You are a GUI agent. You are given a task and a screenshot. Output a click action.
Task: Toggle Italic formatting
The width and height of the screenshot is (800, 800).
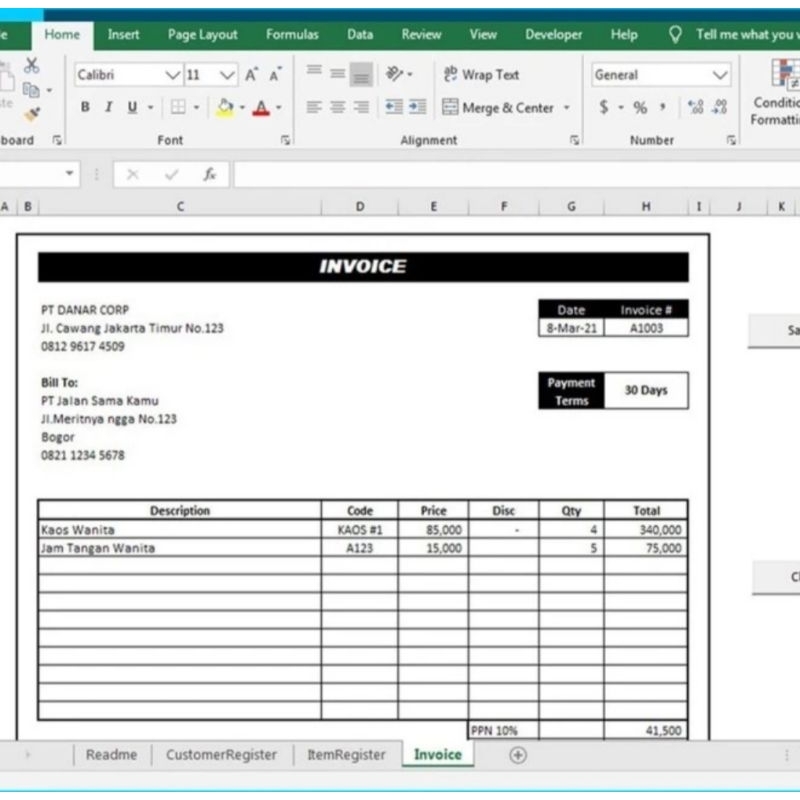108,107
